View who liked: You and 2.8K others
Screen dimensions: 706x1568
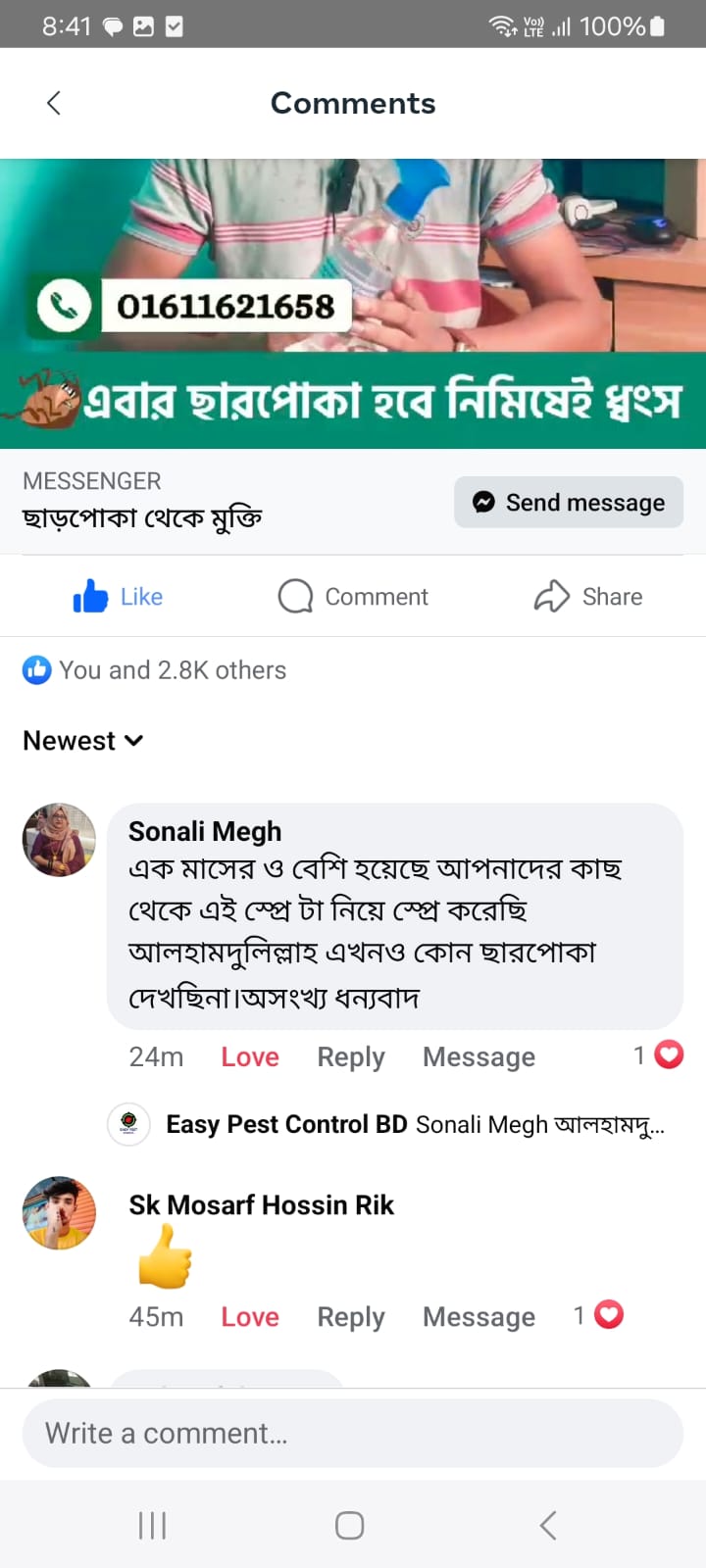173,670
